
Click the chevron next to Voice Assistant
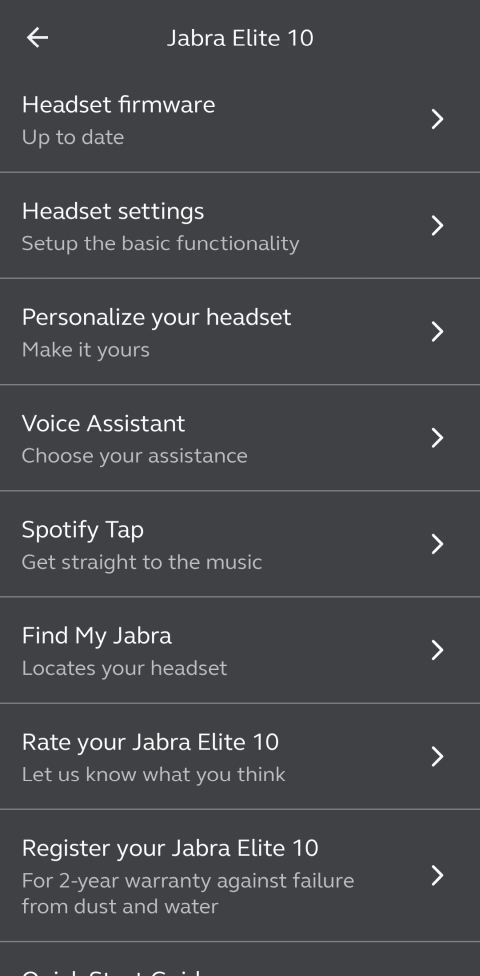tap(438, 438)
